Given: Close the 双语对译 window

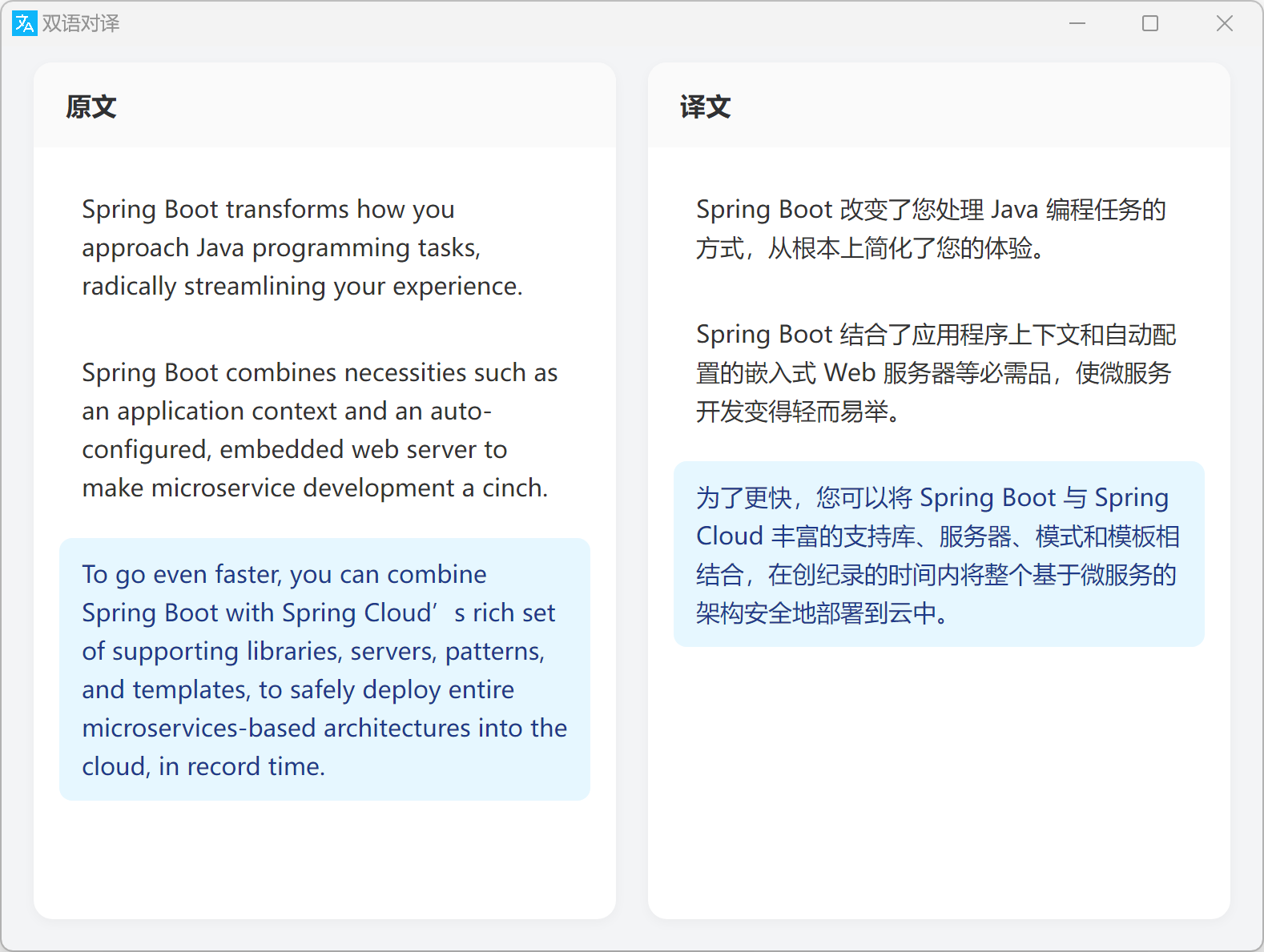Looking at the screenshot, I should click(1225, 23).
